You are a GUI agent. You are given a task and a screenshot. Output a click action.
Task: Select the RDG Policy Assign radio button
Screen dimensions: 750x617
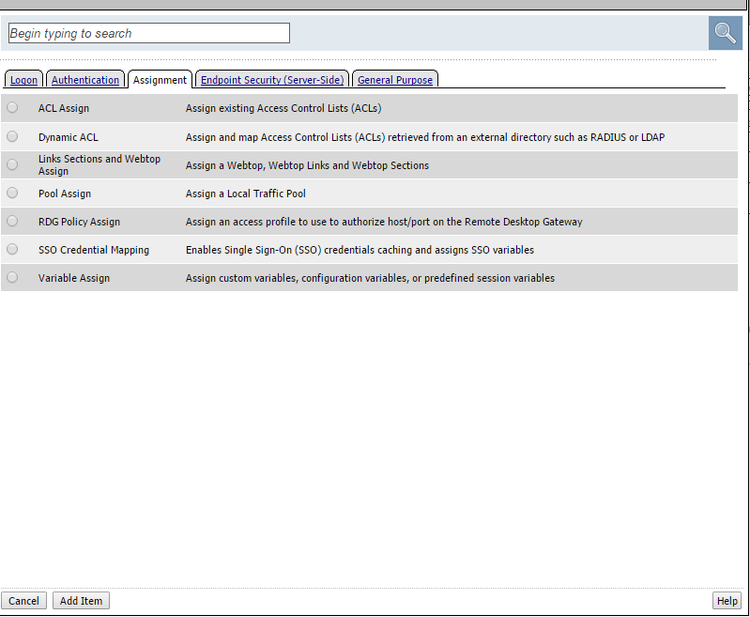coord(13,221)
